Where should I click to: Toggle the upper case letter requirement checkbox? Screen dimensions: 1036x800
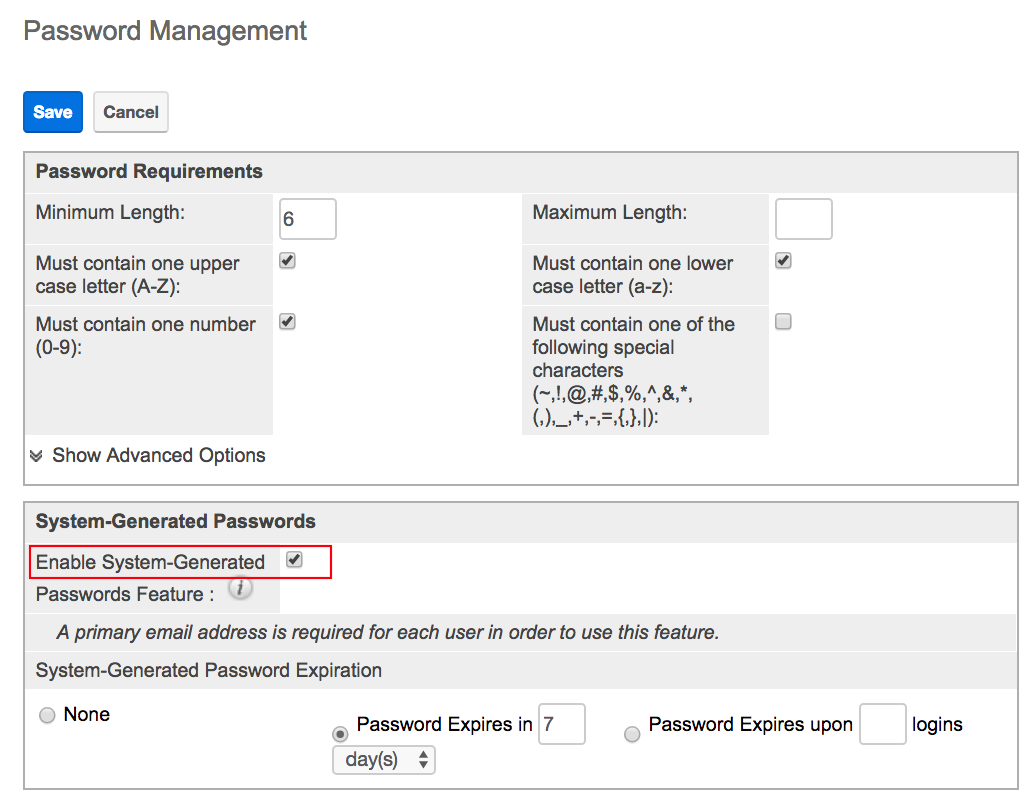coord(287,260)
